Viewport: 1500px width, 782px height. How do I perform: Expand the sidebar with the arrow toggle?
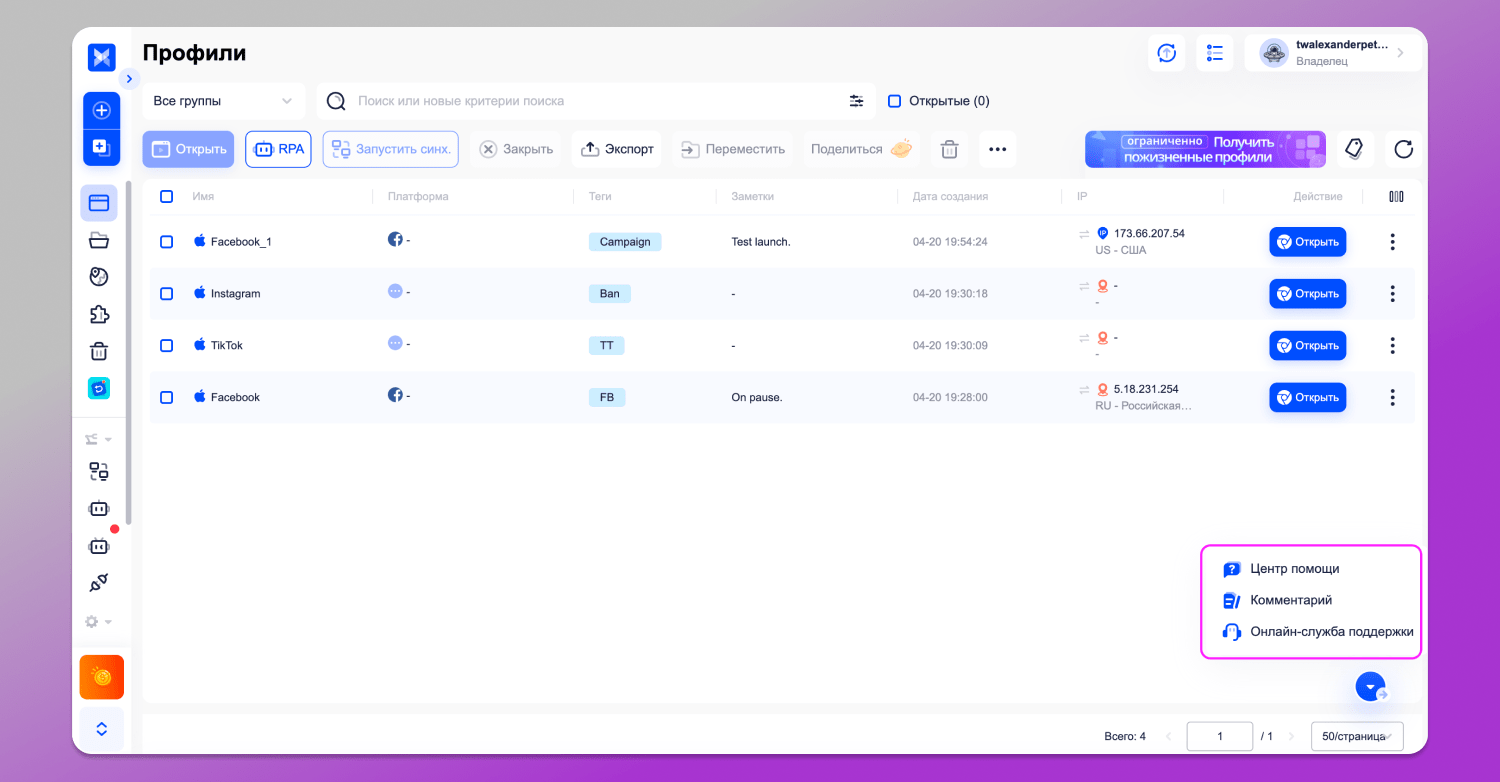click(129, 78)
